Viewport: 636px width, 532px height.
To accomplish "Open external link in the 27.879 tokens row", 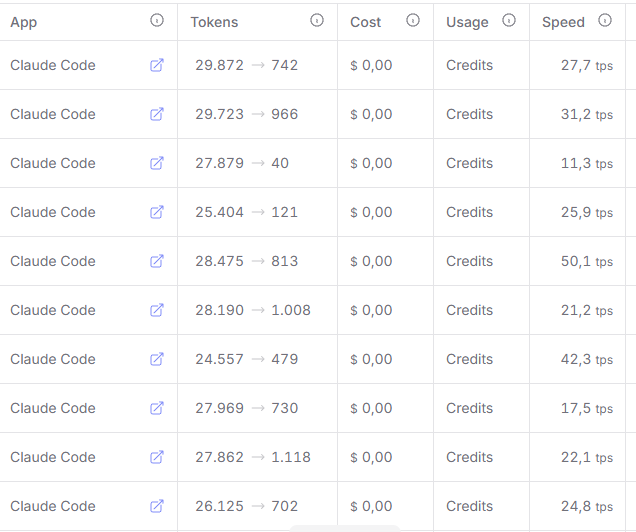I will click(157, 163).
